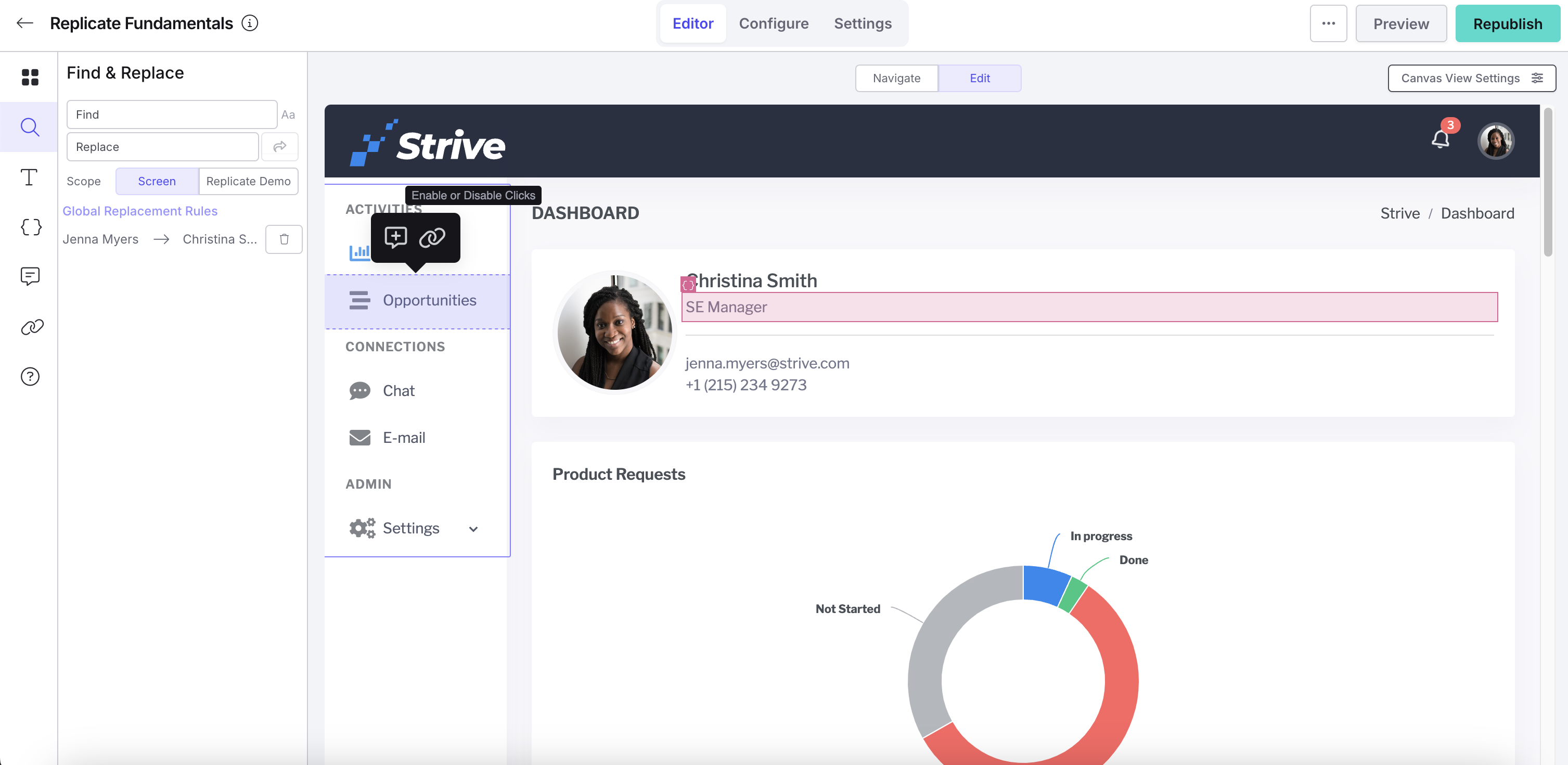Click the Chat speech bubble icon

click(x=359, y=390)
